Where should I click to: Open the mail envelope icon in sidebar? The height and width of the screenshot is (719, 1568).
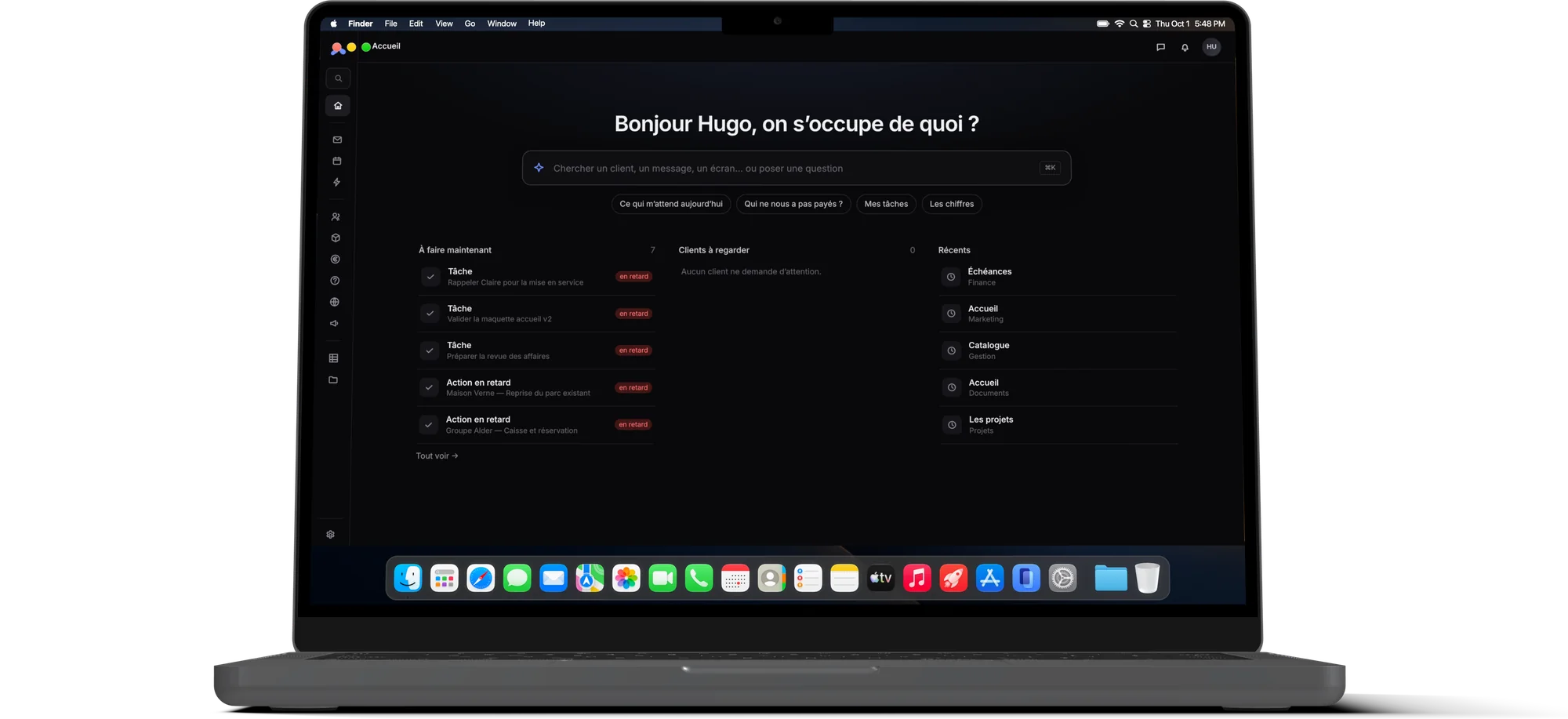pyautogui.click(x=337, y=140)
